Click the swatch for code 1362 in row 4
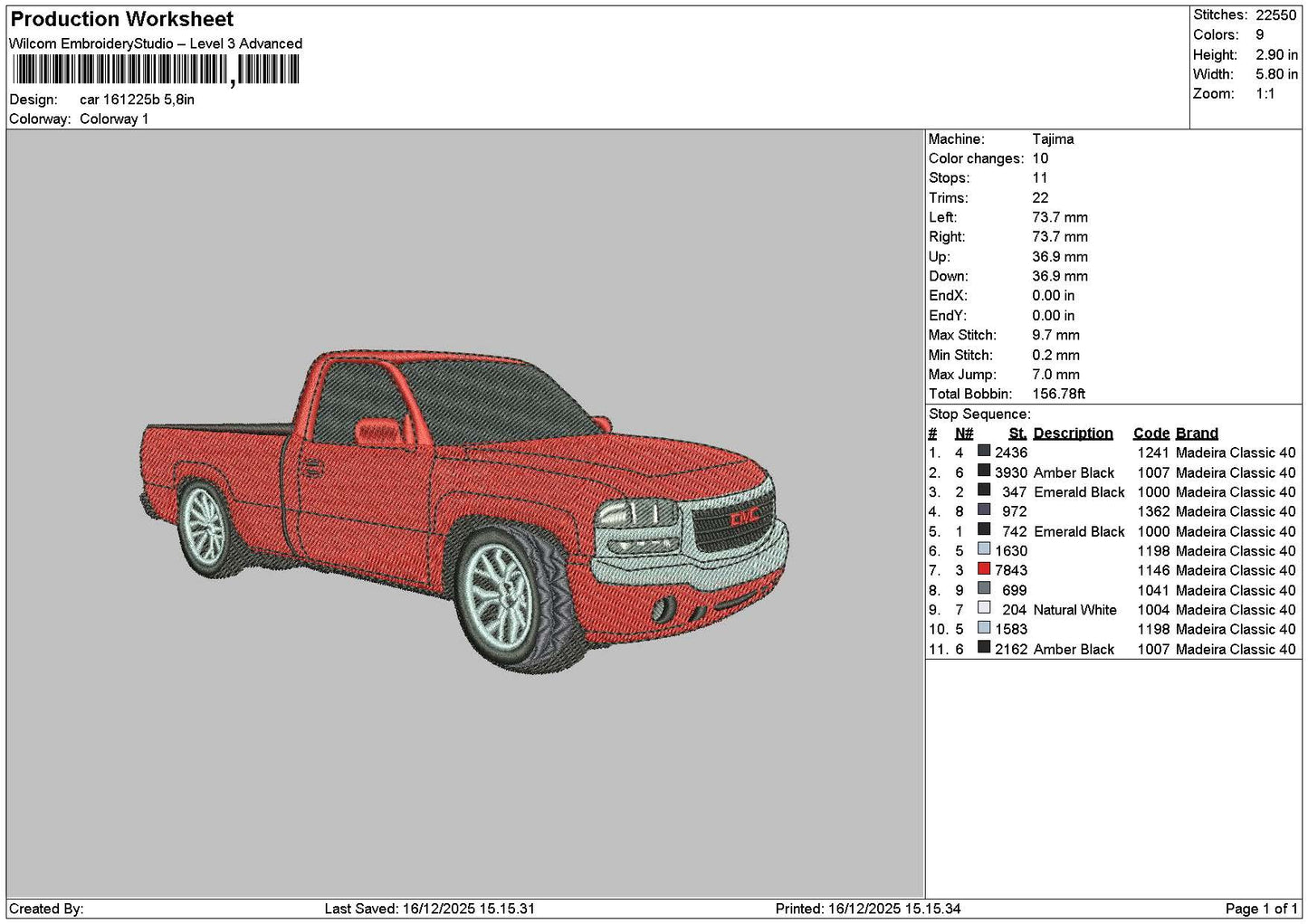Image resolution: width=1308 pixels, height=924 pixels. tap(984, 510)
